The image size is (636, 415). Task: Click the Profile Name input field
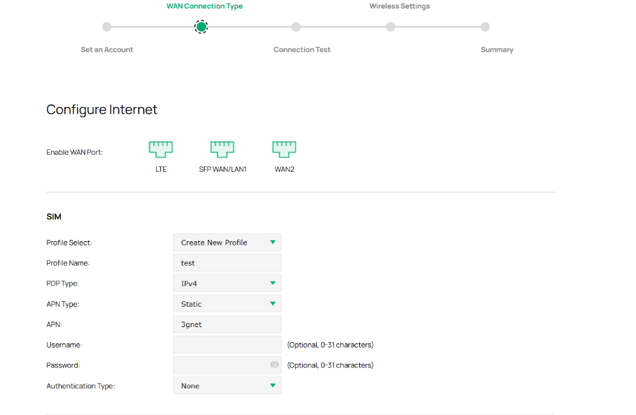click(227, 263)
